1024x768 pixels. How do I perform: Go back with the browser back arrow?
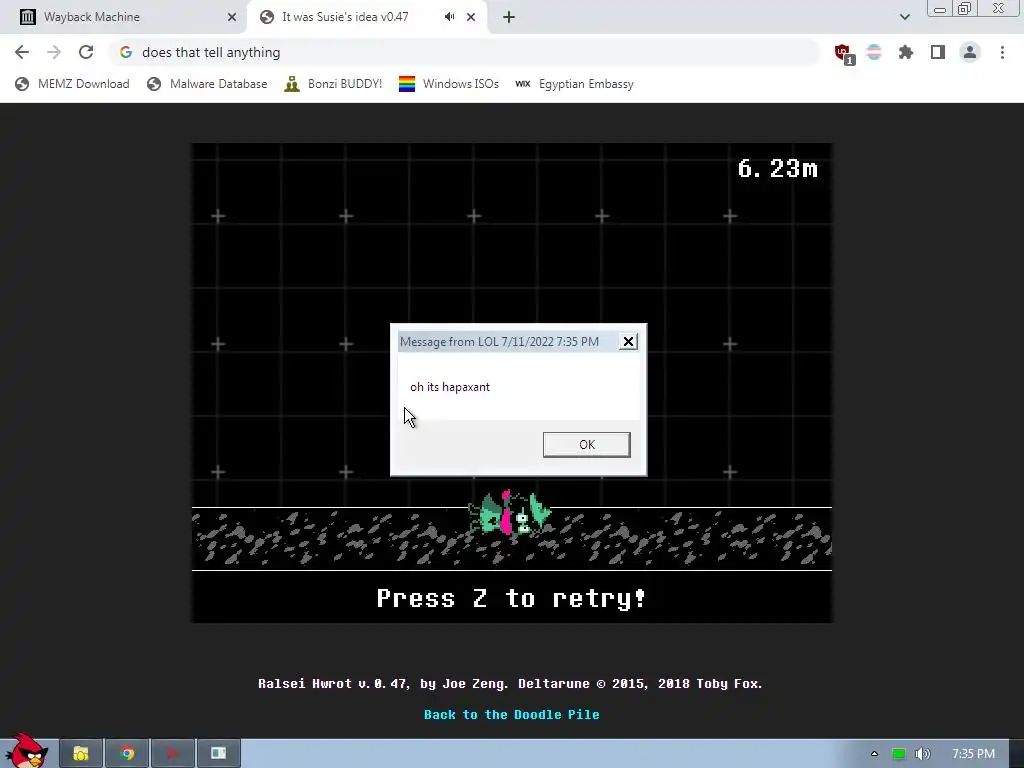point(22,52)
